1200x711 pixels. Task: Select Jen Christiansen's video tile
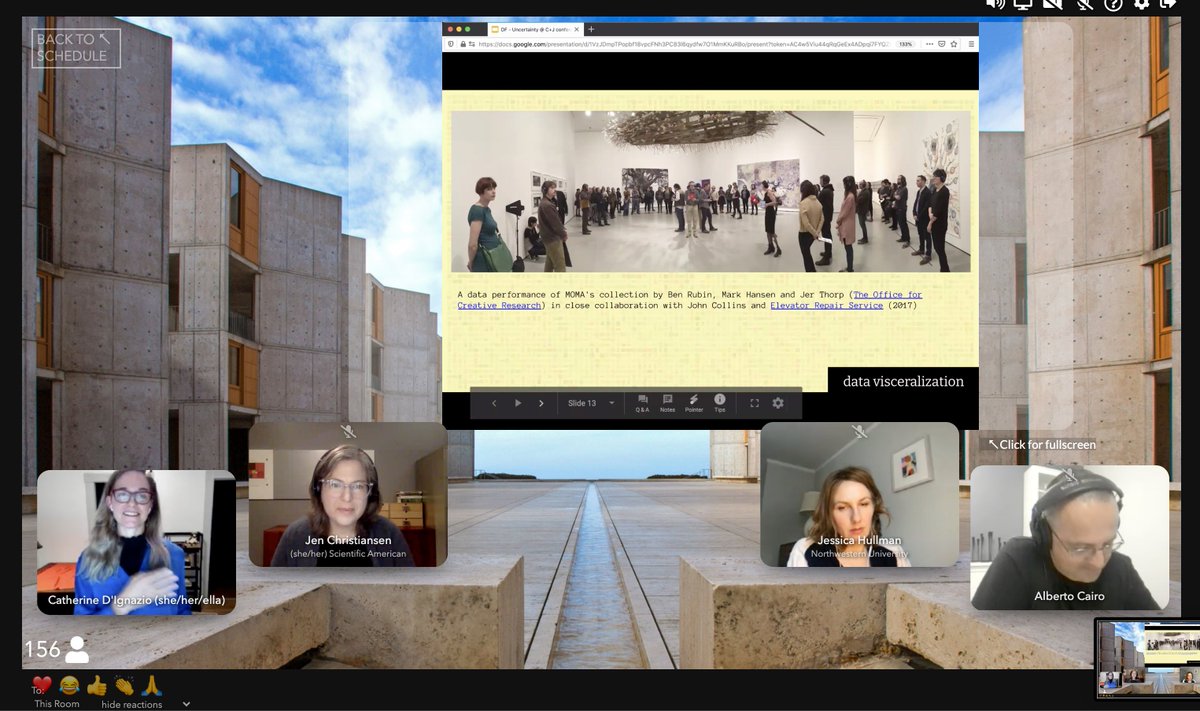[348, 494]
